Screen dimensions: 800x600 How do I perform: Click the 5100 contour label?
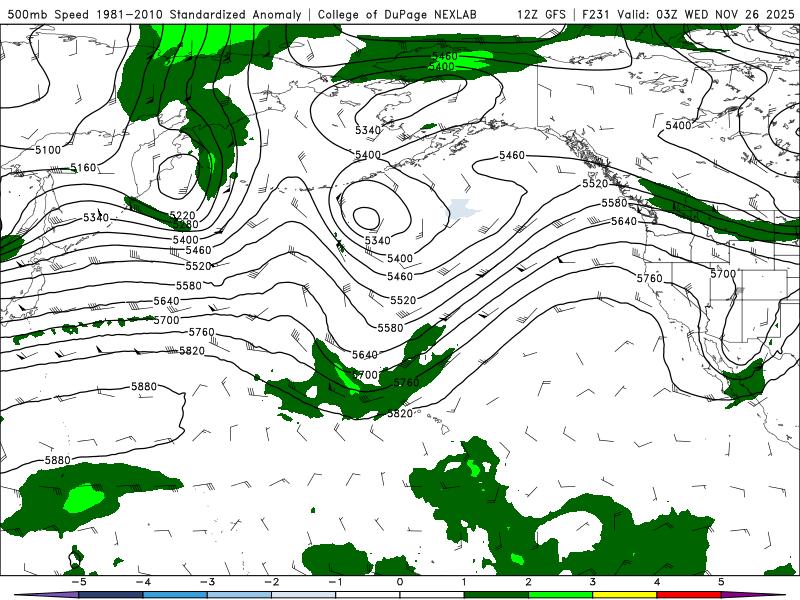click(48, 150)
